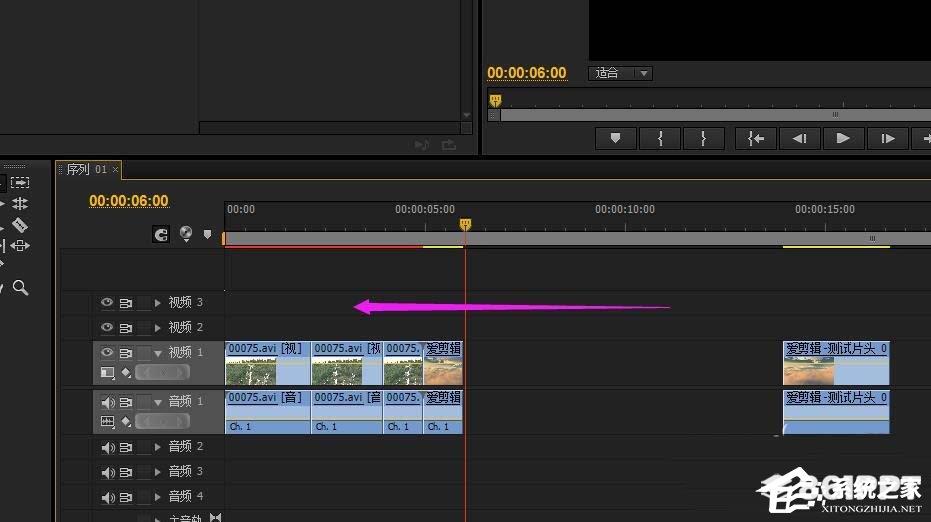This screenshot has width=931, height=522.
Task: Toggle sync lock on 视频 1 track
Action: coord(126,353)
